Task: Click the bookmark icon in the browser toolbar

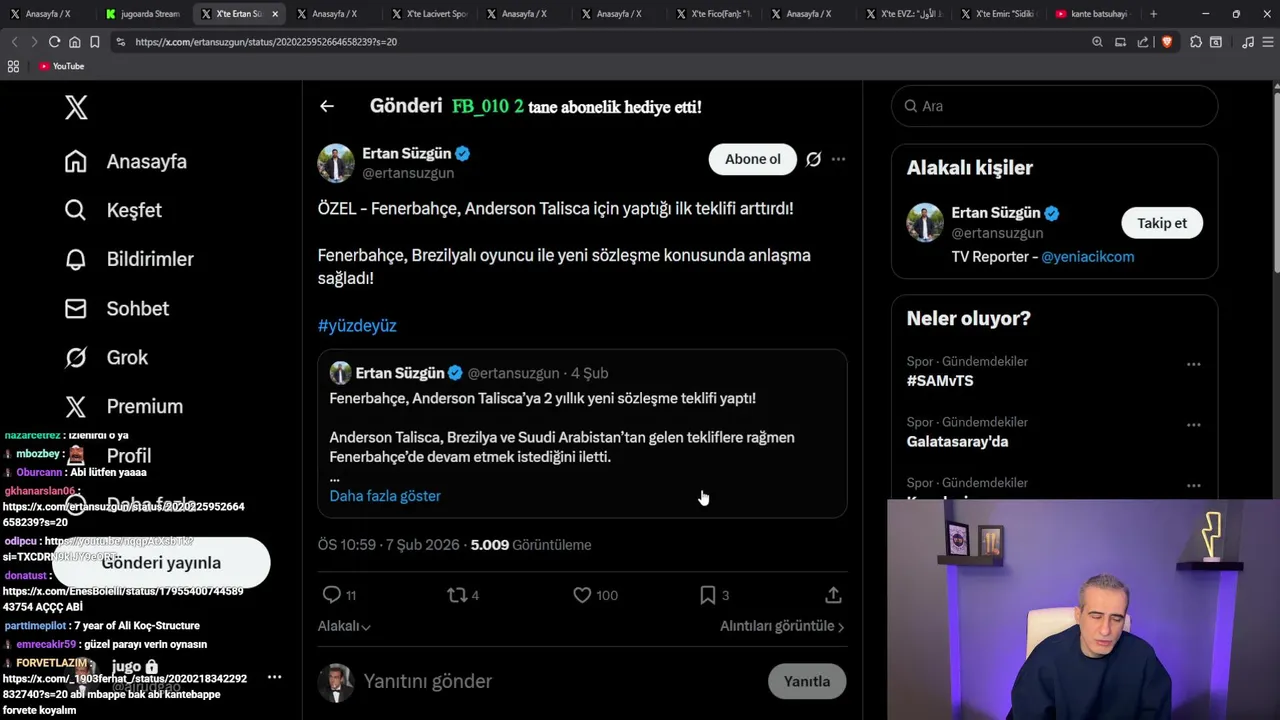Action: point(94,42)
